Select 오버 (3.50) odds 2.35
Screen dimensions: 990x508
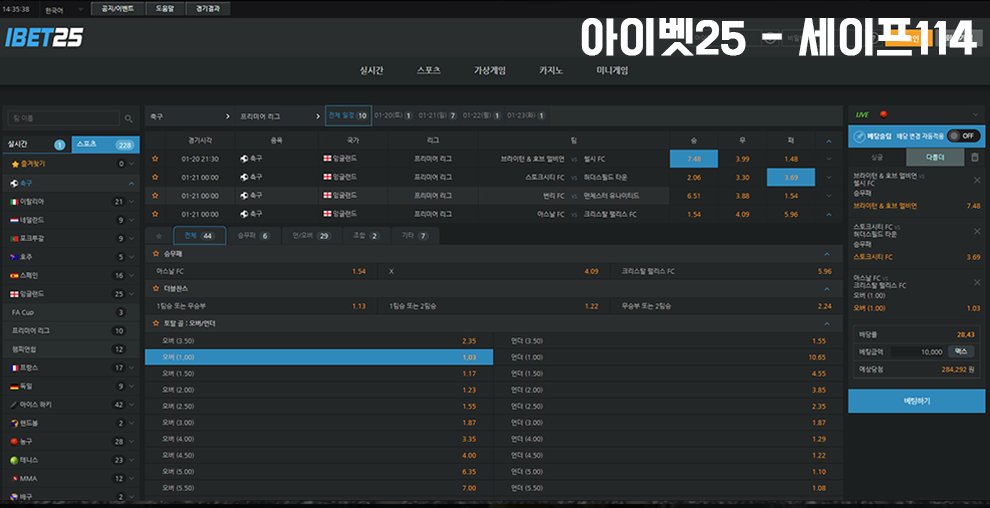tap(319, 341)
